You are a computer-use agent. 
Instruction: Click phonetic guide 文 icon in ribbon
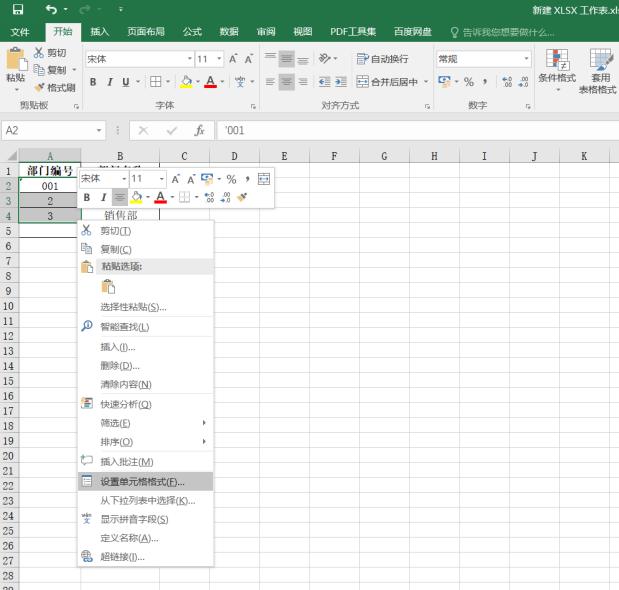click(240, 82)
